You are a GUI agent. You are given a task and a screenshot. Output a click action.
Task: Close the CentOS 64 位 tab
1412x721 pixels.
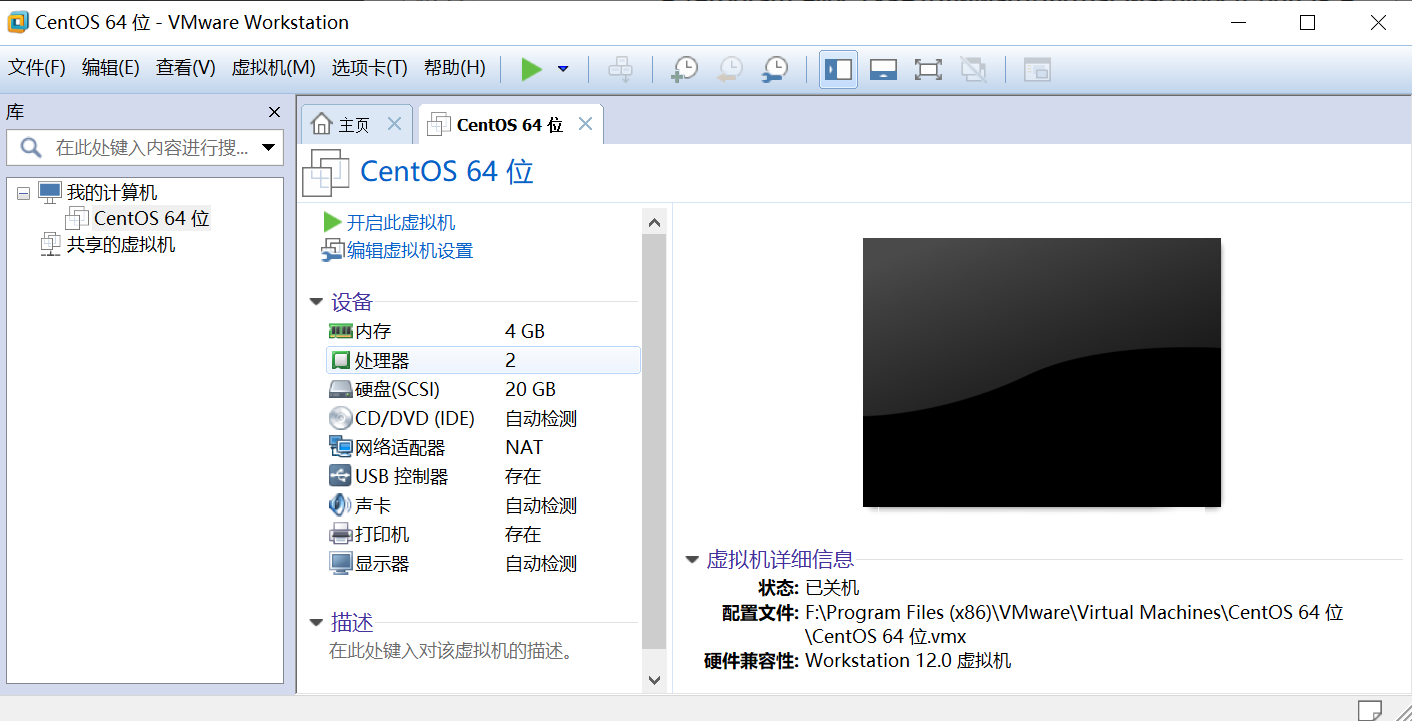586,124
